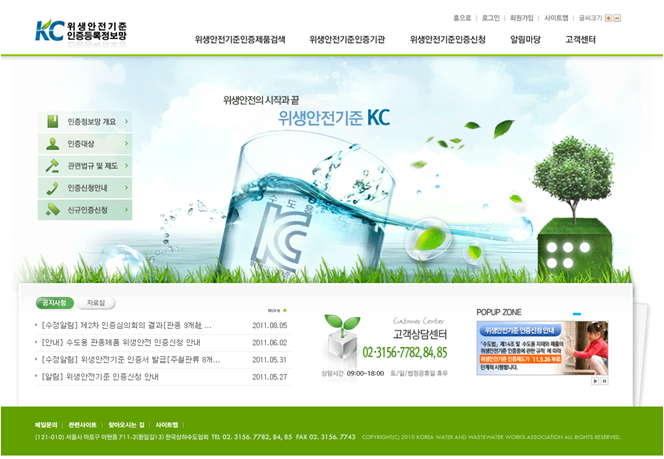Decrease font size with minus icon

[x=617, y=18]
